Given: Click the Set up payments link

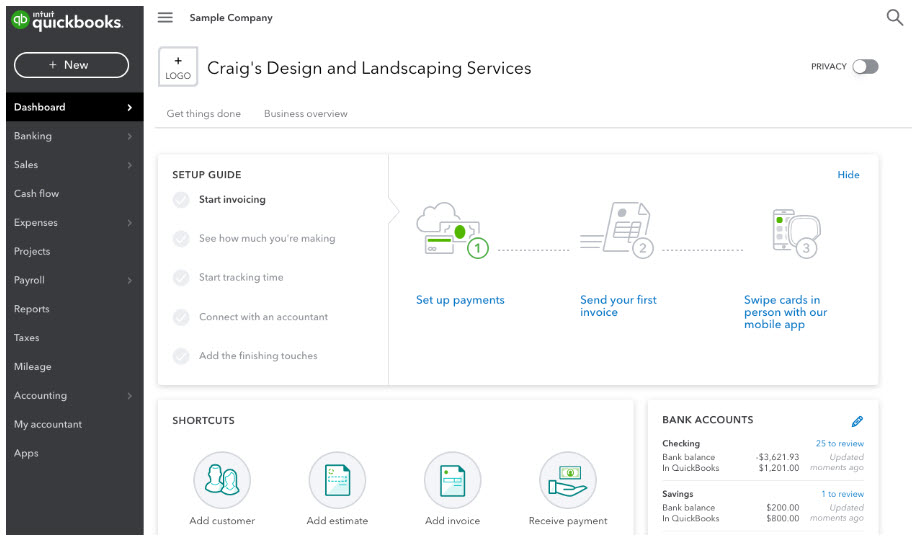Looking at the screenshot, I should [460, 300].
